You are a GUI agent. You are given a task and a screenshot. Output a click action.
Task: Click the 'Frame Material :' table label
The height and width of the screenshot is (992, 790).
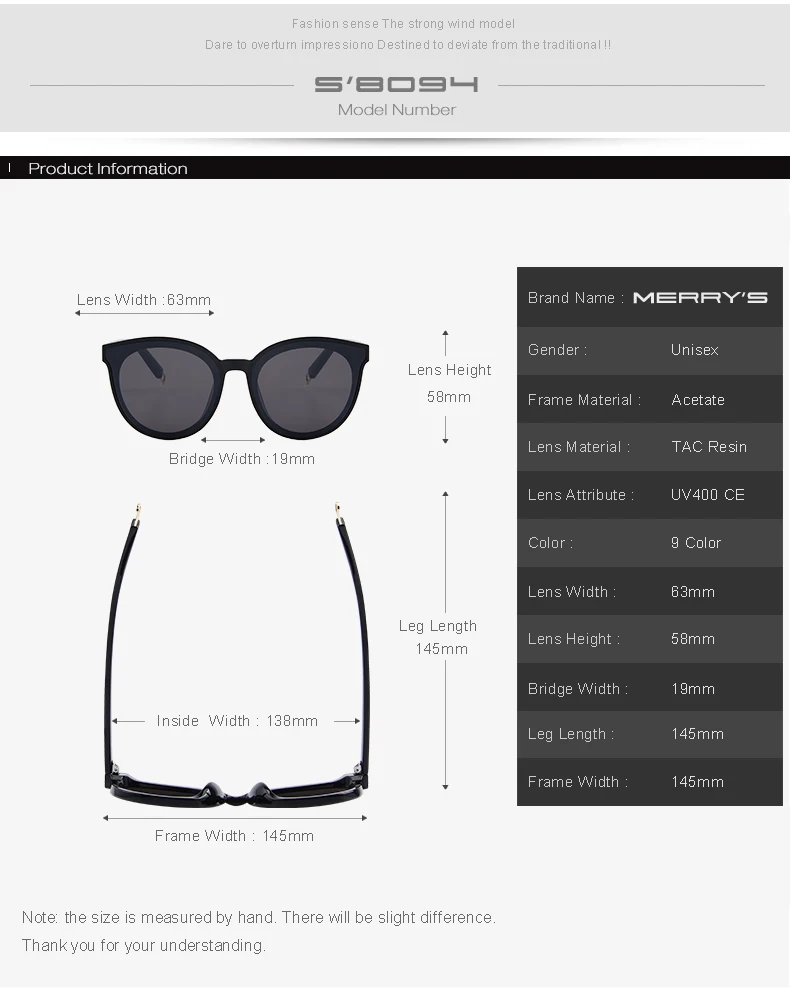tap(584, 400)
